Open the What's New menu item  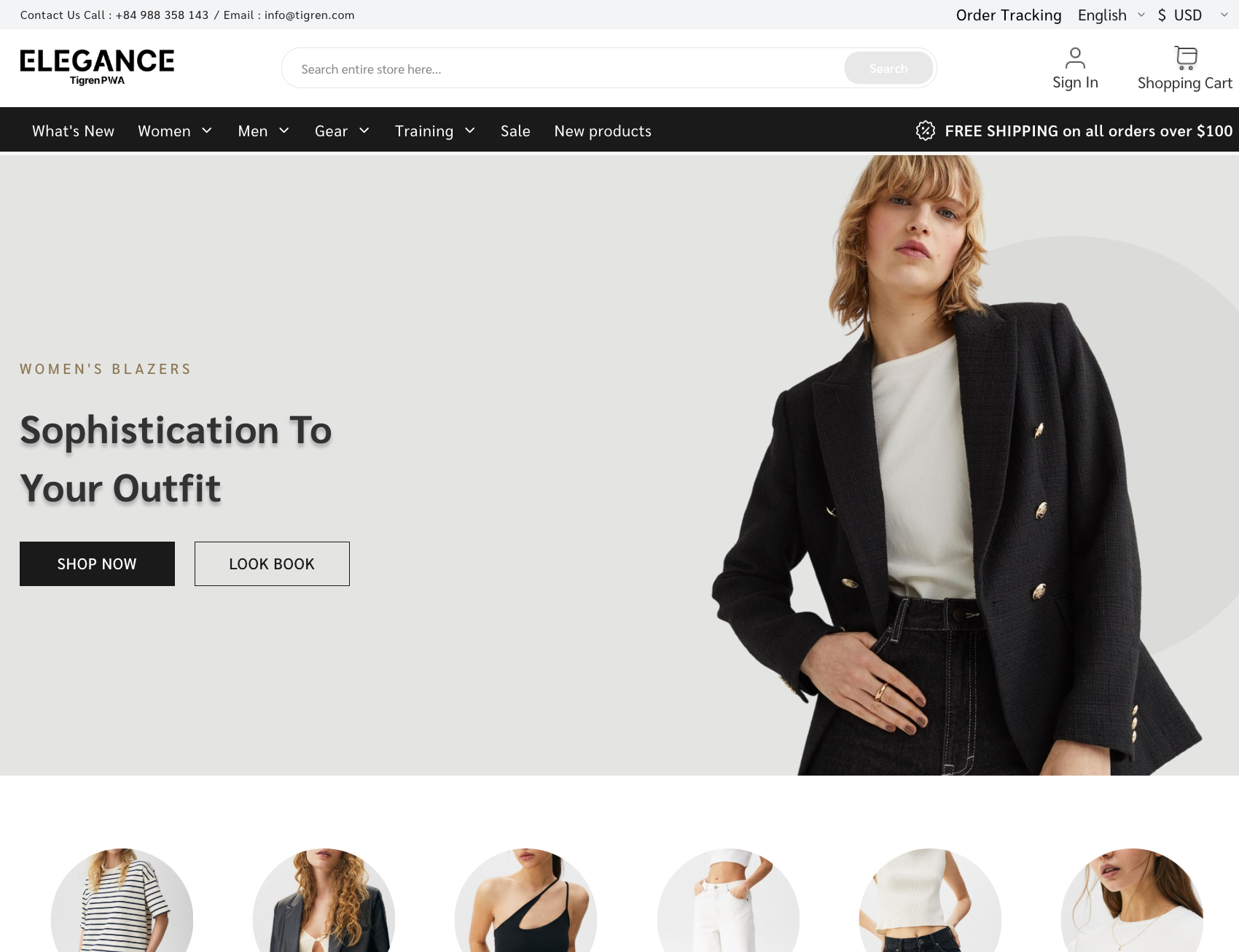[73, 131]
